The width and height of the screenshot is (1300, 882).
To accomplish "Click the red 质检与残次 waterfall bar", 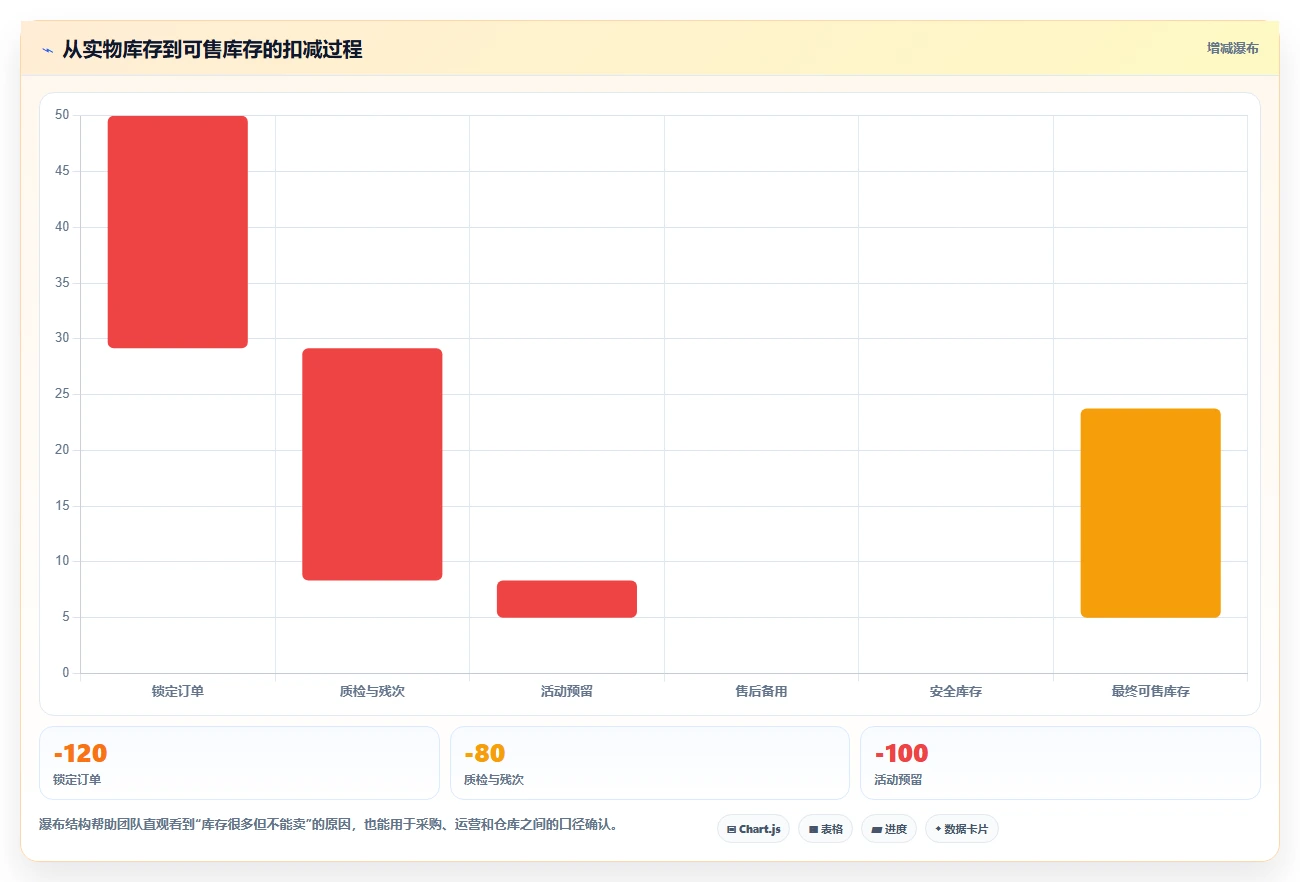I will click(x=372, y=464).
